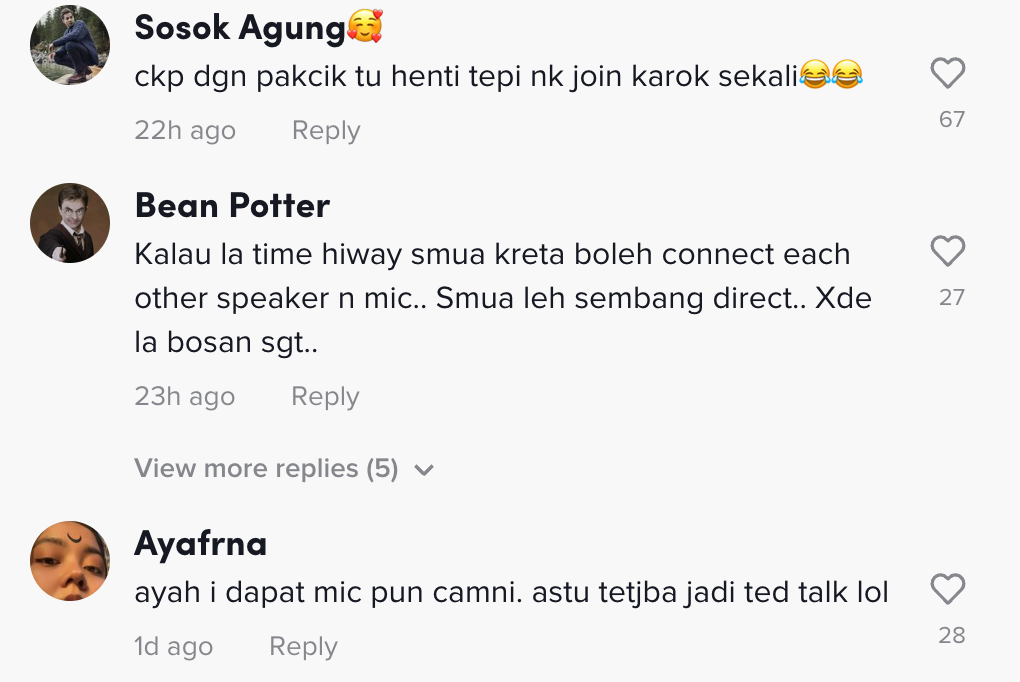Click the 22h ago timestamp

(185, 131)
